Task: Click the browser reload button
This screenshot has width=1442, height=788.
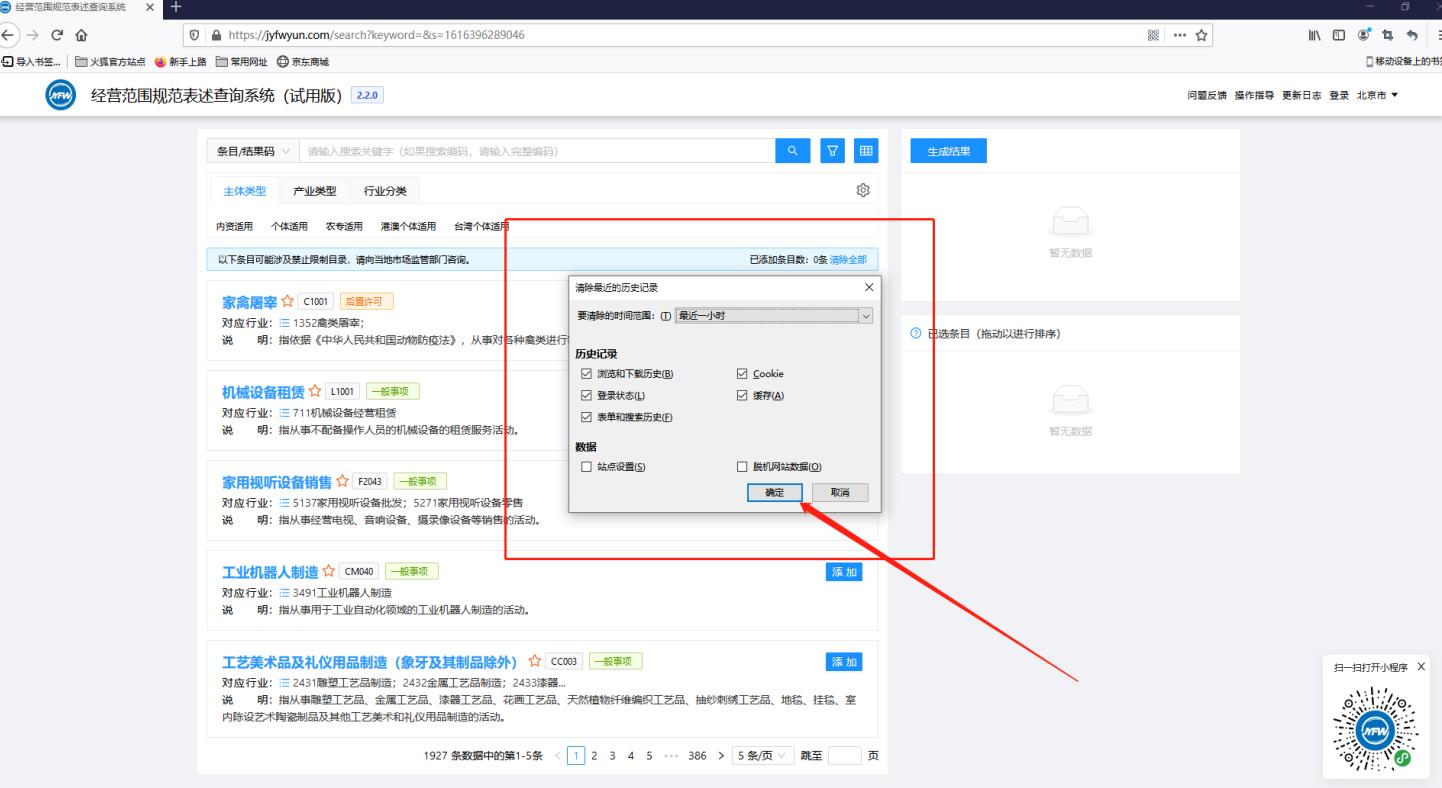Action: click(58, 35)
